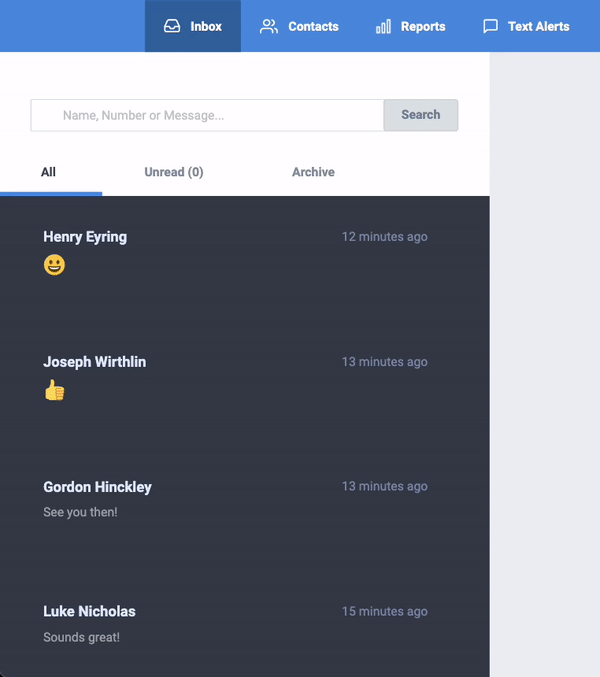Click Gordon Hinckley's '13 minutes ago' timestamp
This screenshot has height=677, width=600.
coord(385,486)
